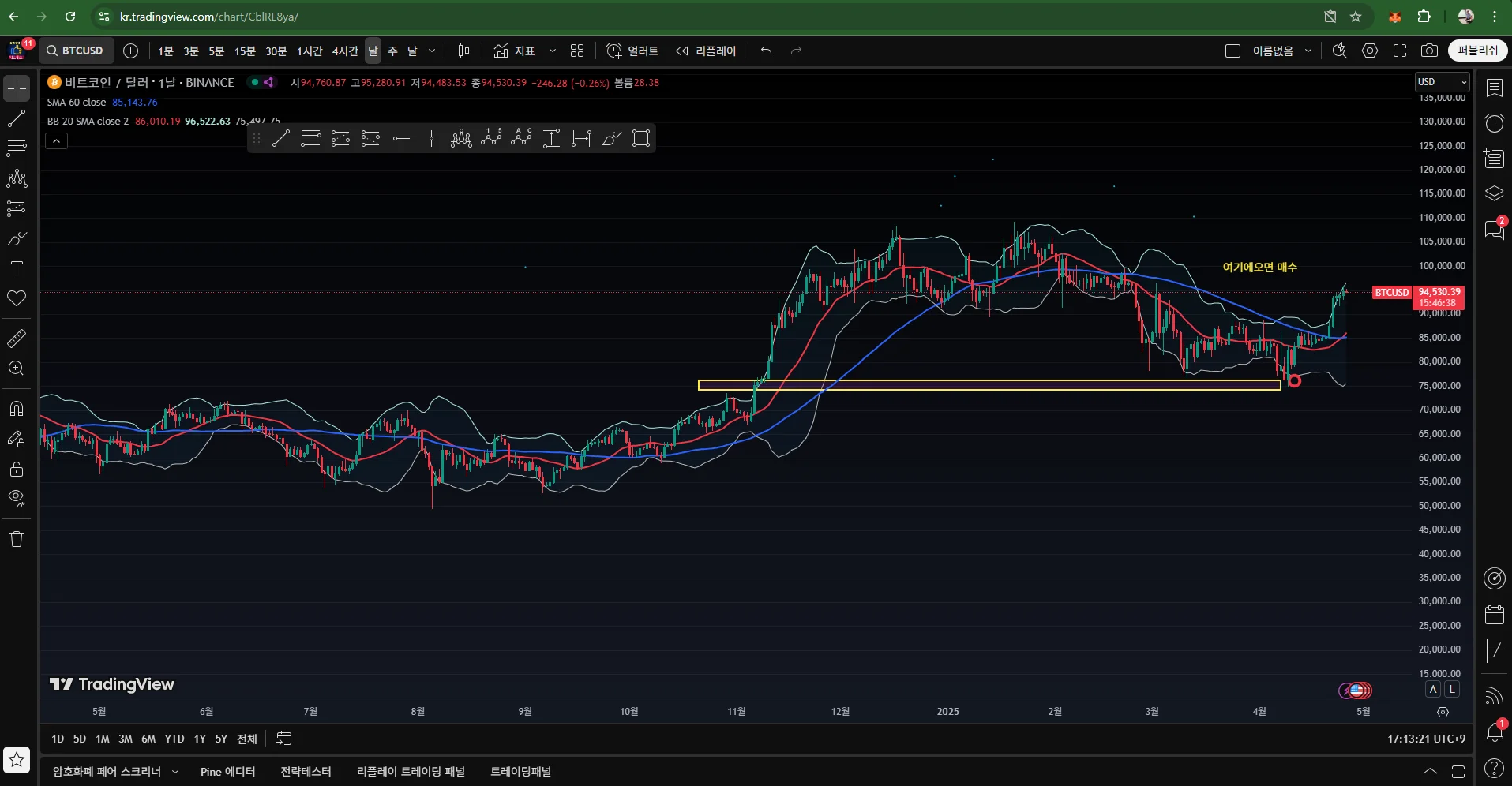Open the USD currency dropdown
This screenshot has width=1512, height=786.
[x=1442, y=82]
